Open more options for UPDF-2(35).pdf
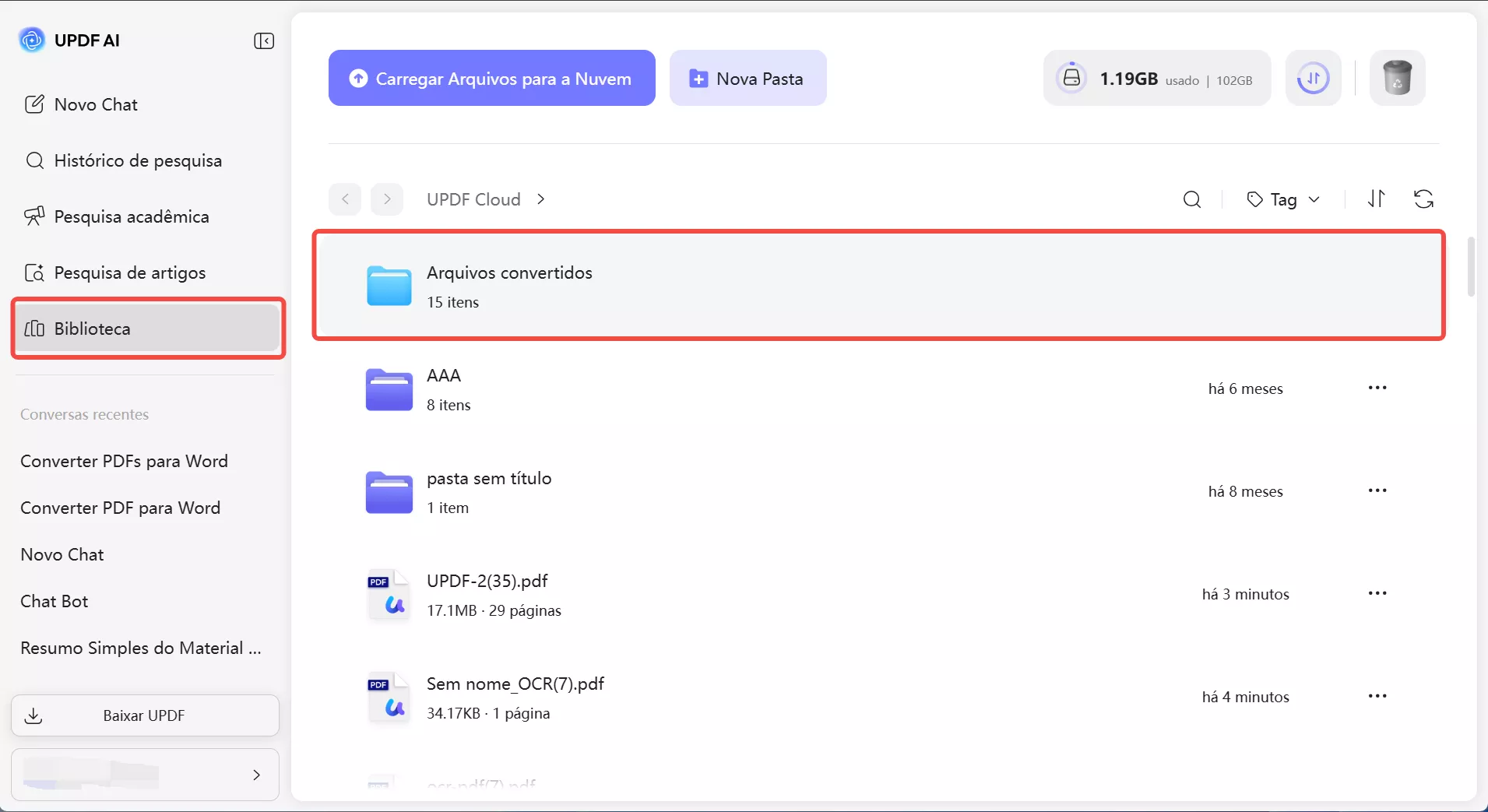 1377,593
